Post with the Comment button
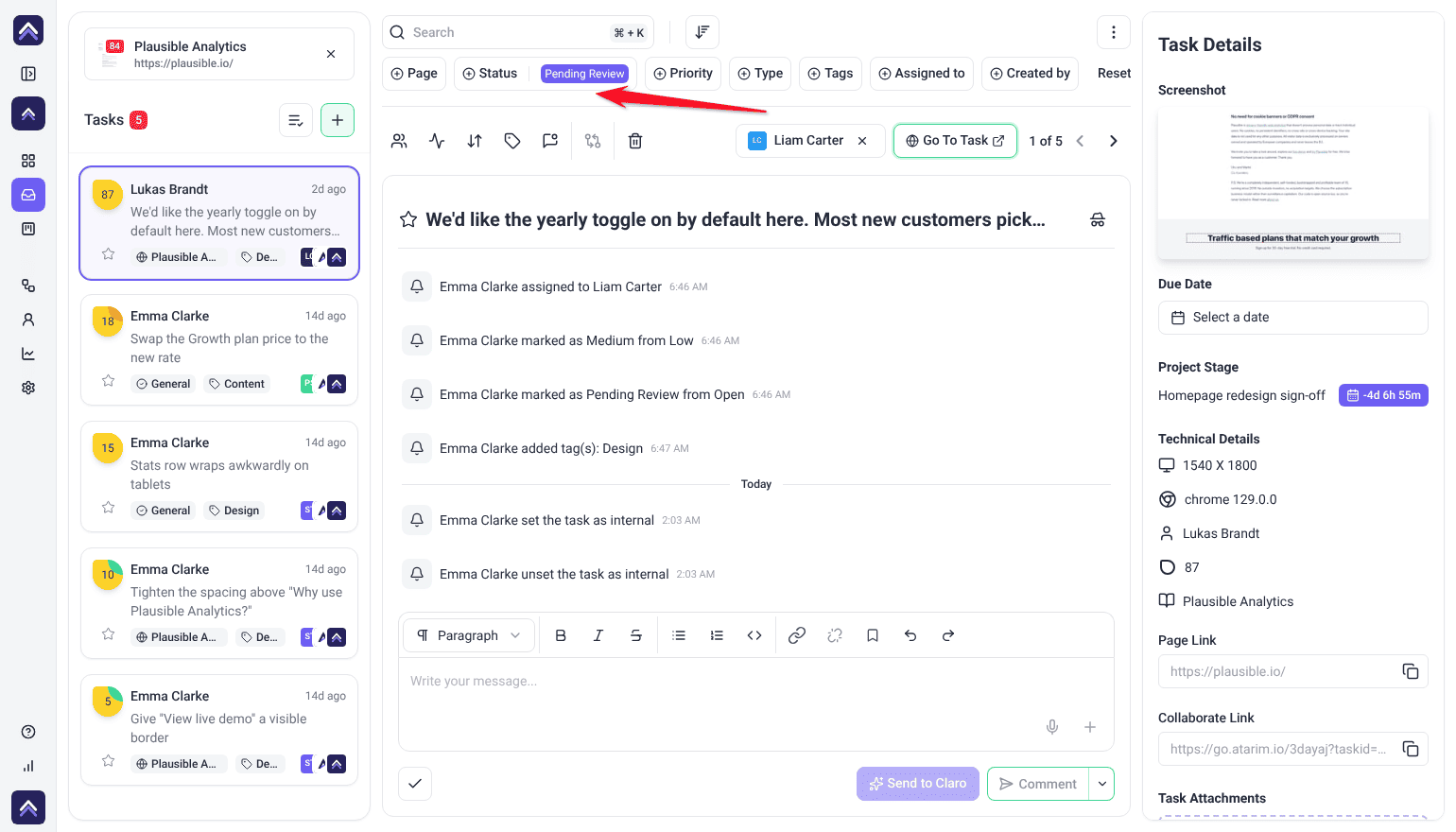 [x=1038, y=784]
